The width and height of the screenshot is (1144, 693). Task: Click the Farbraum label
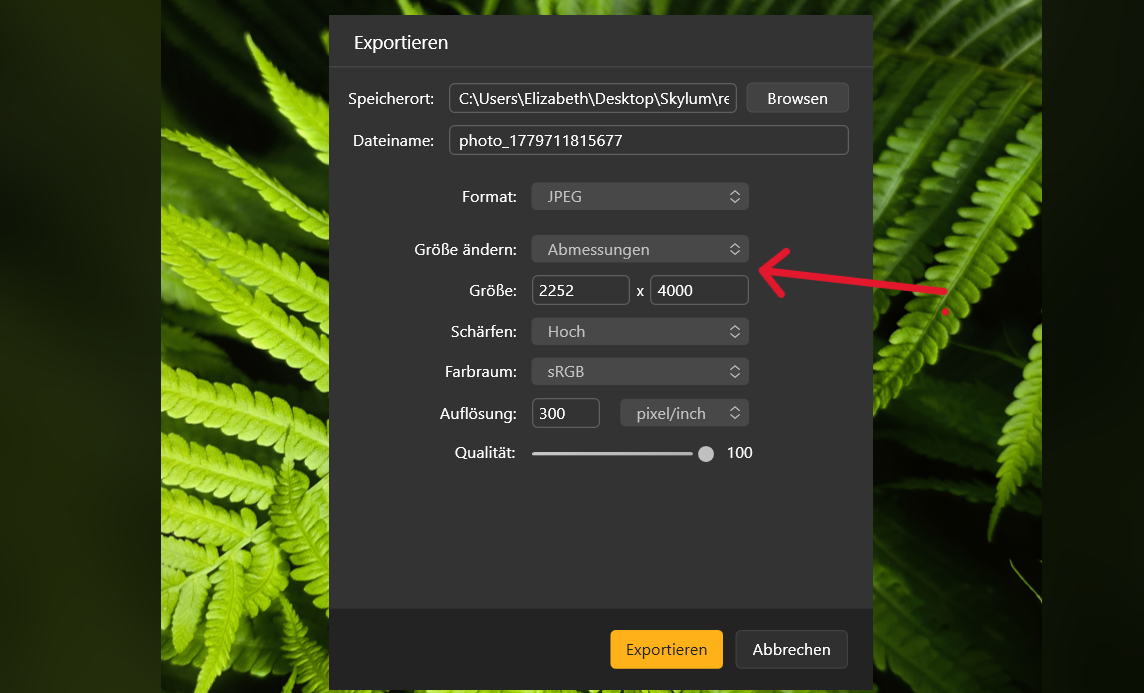click(x=481, y=371)
